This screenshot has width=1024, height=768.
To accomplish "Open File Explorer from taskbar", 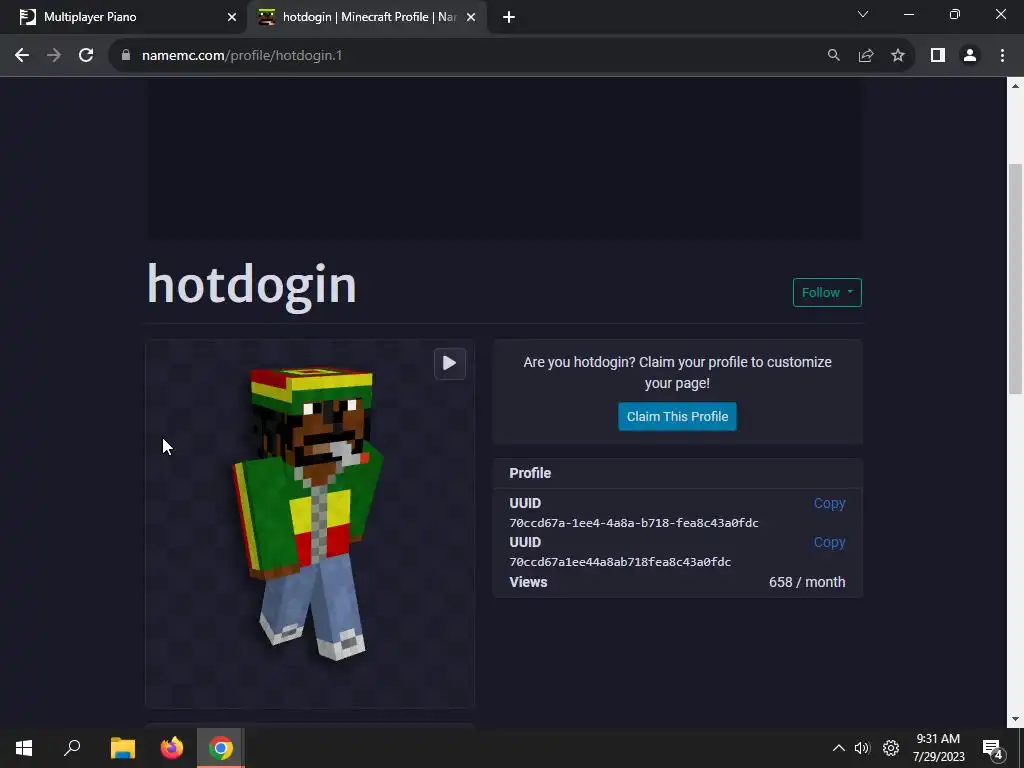I will click(x=122, y=748).
